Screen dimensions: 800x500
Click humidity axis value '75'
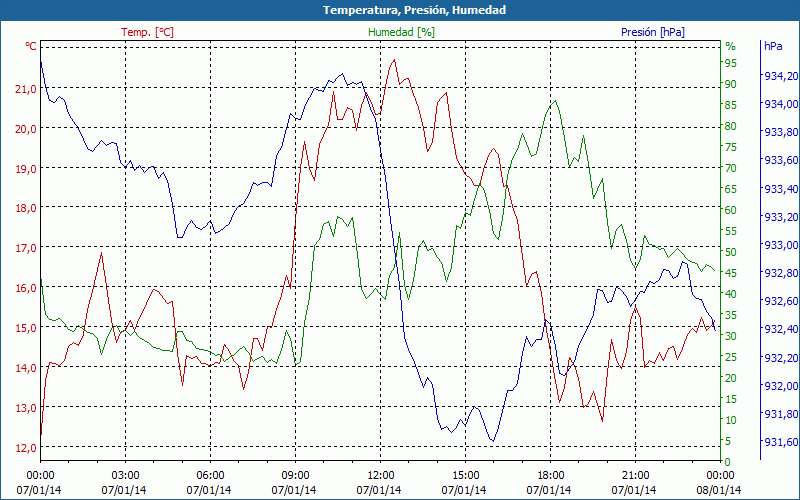731,147
